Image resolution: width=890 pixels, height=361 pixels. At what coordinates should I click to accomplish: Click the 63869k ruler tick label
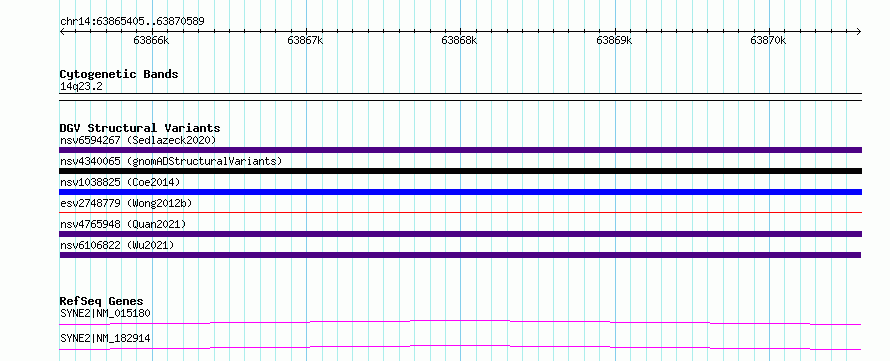tap(614, 40)
